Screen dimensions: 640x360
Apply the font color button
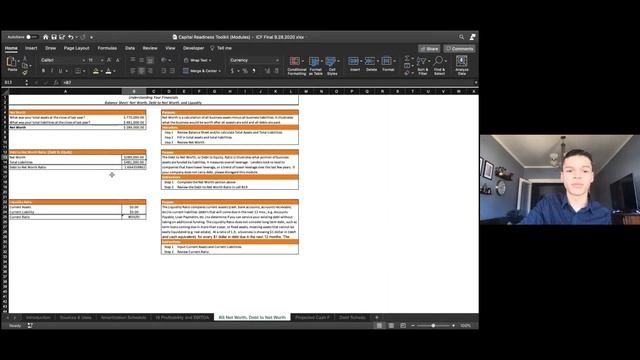(109, 71)
